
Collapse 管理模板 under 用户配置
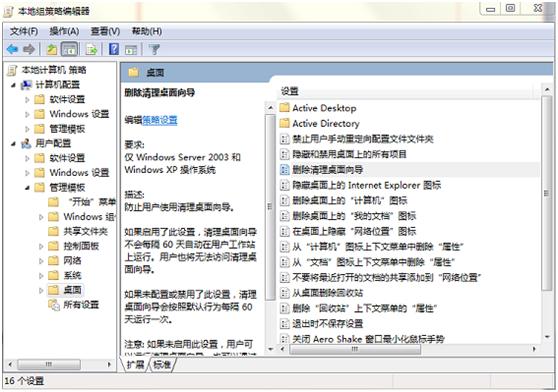(27, 187)
